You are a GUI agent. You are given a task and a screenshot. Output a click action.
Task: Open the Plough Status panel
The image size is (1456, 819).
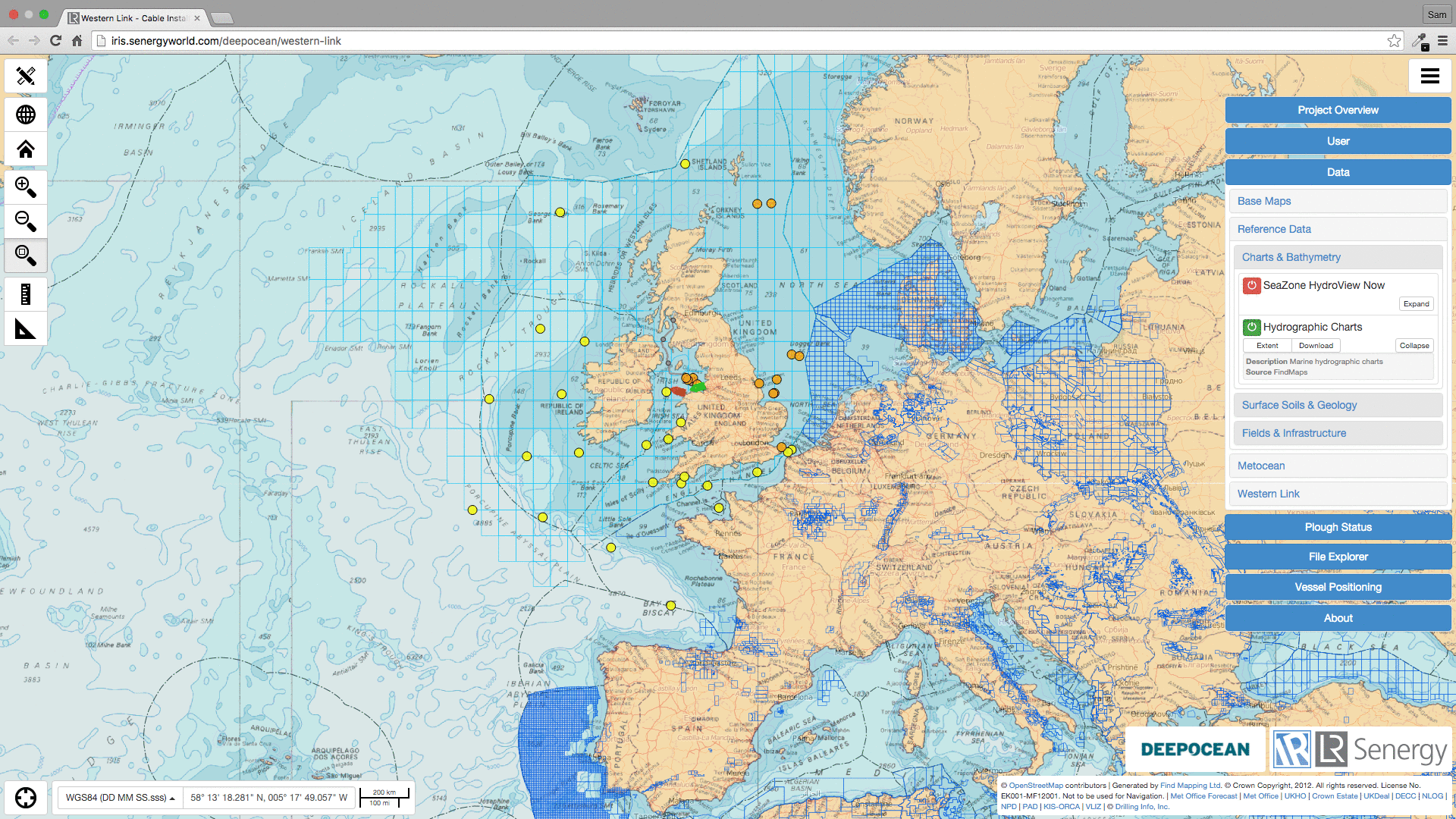pos(1338,527)
